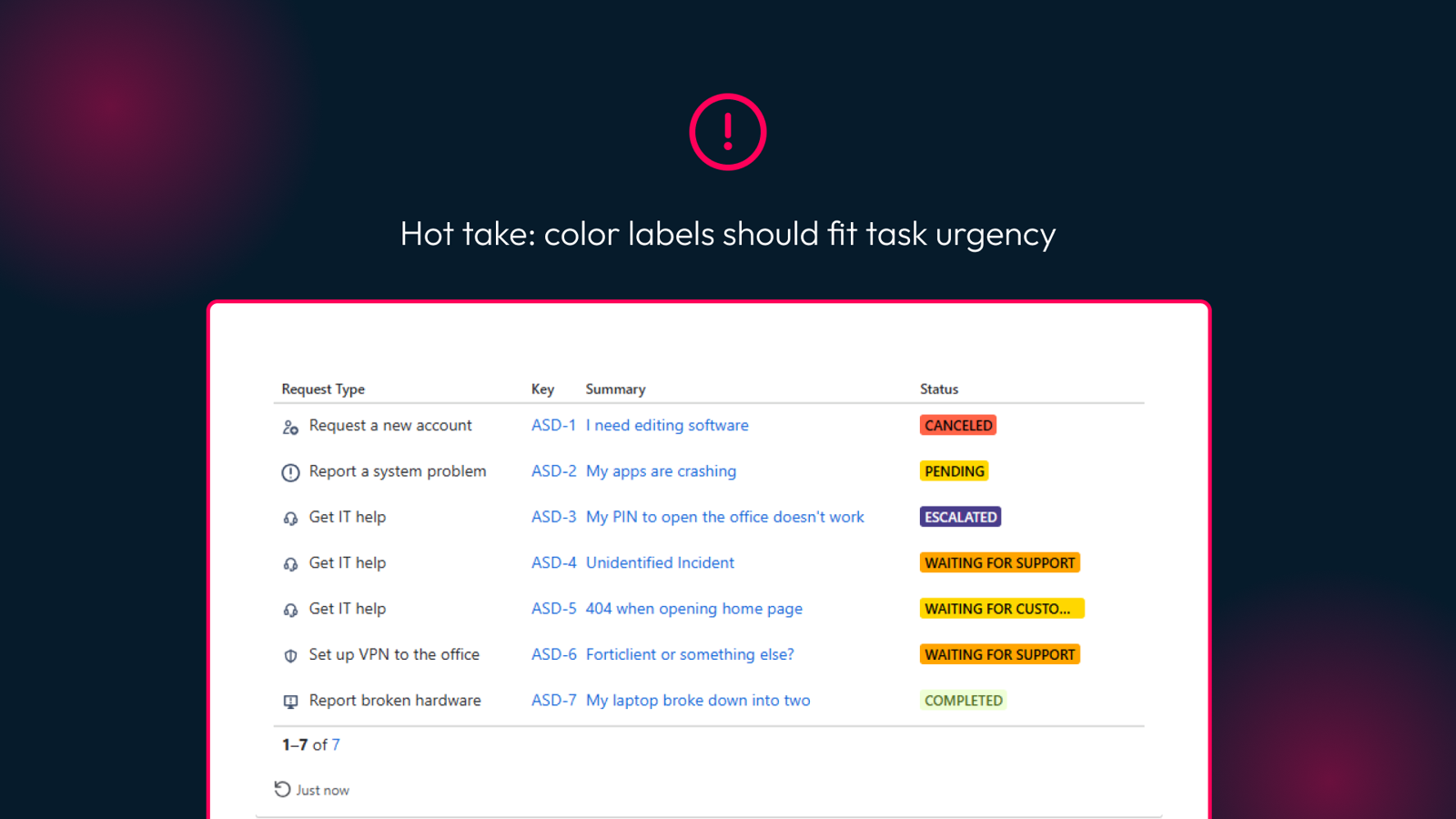Click the Request Type column header

point(323,389)
